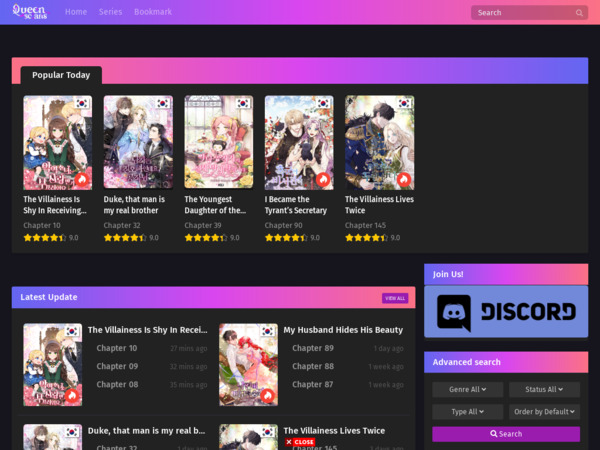Click the search magnifier icon in header
Screen dimensions: 600x450
(x=579, y=13)
